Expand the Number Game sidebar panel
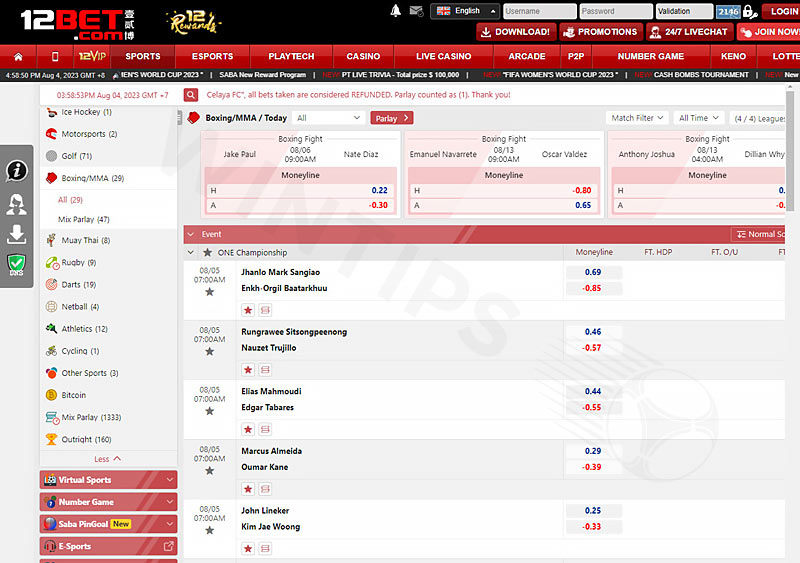The width and height of the screenshot is (800, 563). 109,502
